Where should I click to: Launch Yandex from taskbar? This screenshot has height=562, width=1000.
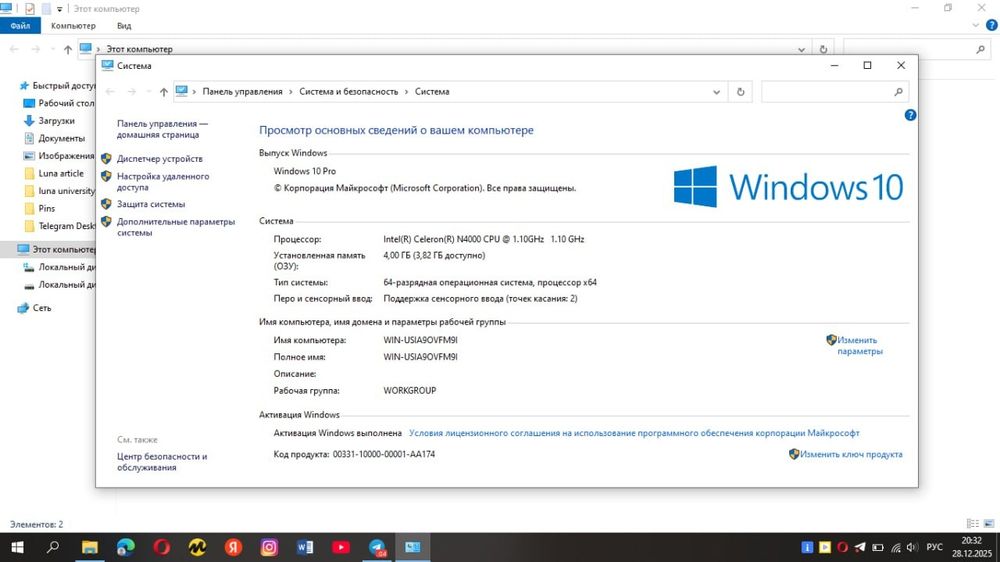click(x=233, y=547)
